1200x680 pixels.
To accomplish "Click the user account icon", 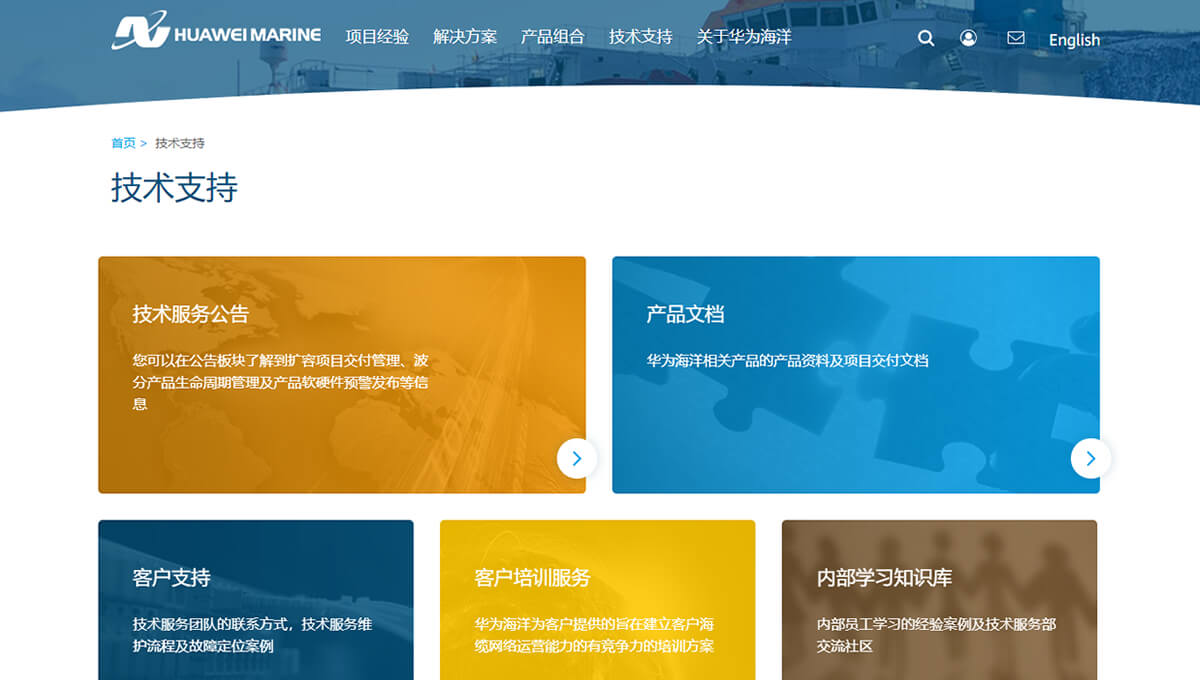I will [968, 38].
